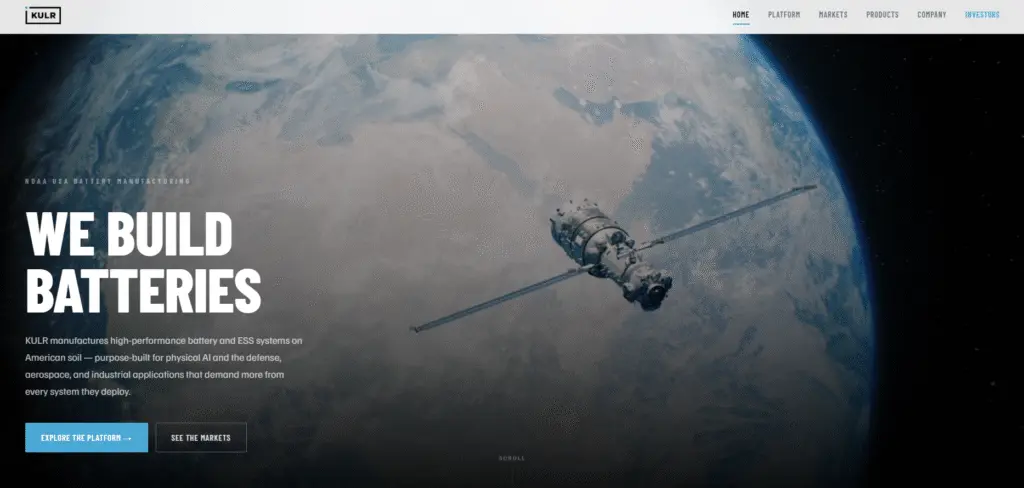Click the Scroll indicator text
This screenshot has height=488, width=1024.
pos(511,459)
